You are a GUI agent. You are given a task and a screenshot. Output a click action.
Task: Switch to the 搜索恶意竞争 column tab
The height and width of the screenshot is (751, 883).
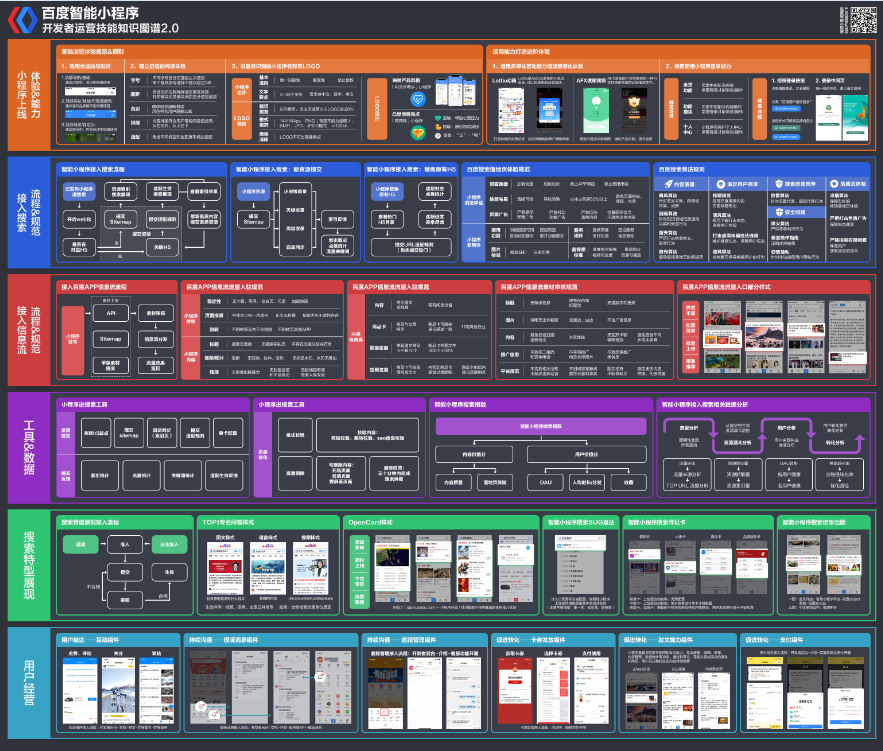tap(796, 184)
